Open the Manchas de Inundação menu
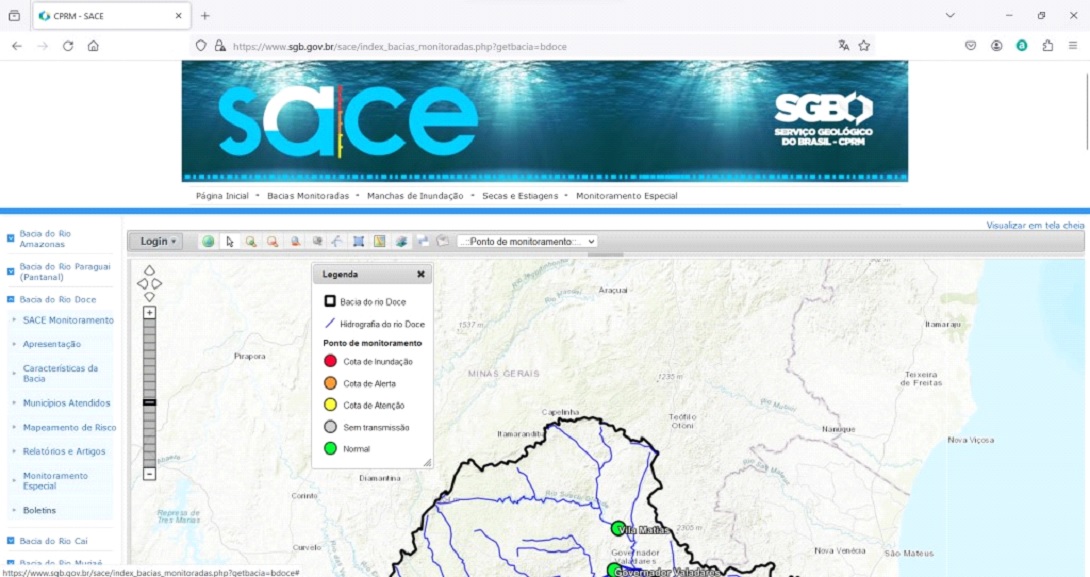 [414, 196]
